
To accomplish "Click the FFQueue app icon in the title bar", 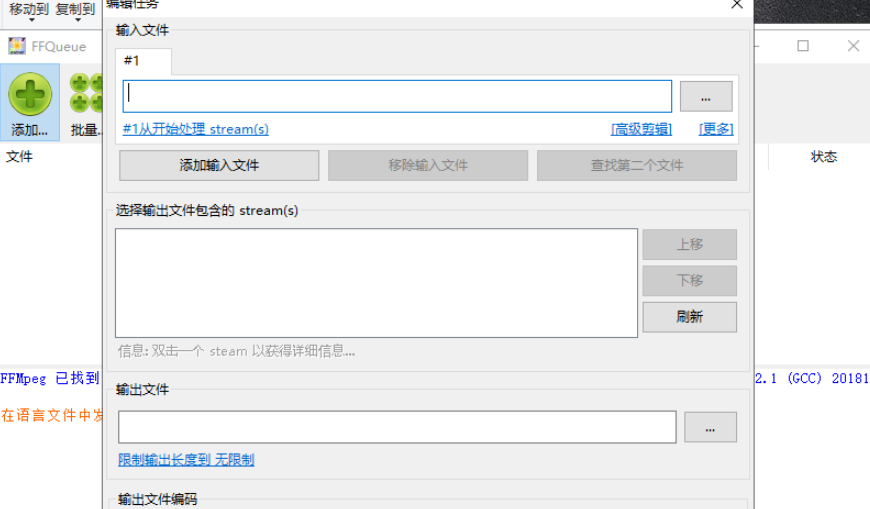I will tap(17, 46).
